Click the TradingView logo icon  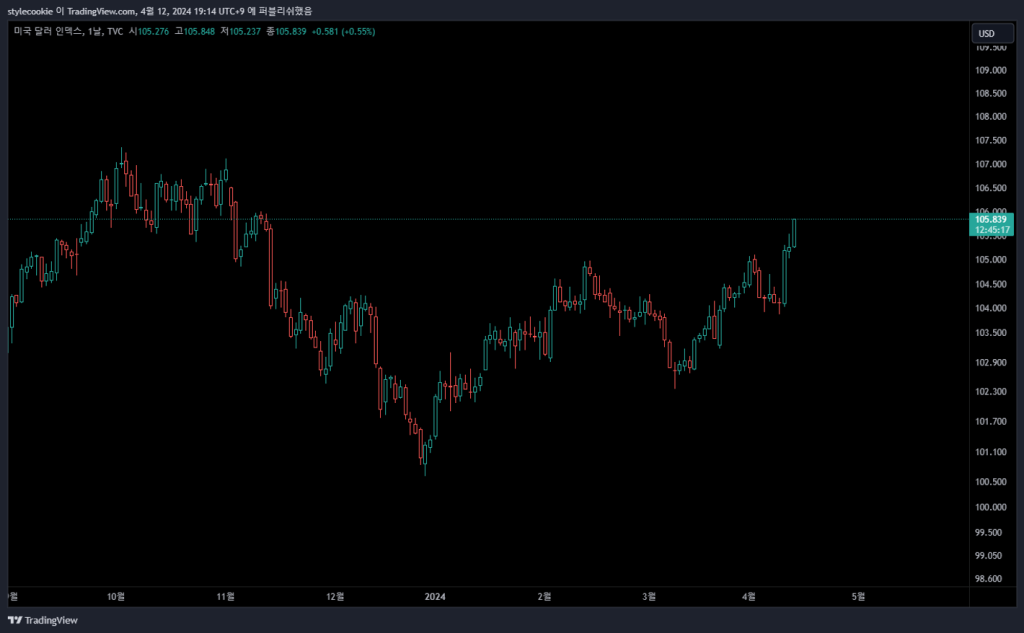point(15,620)
